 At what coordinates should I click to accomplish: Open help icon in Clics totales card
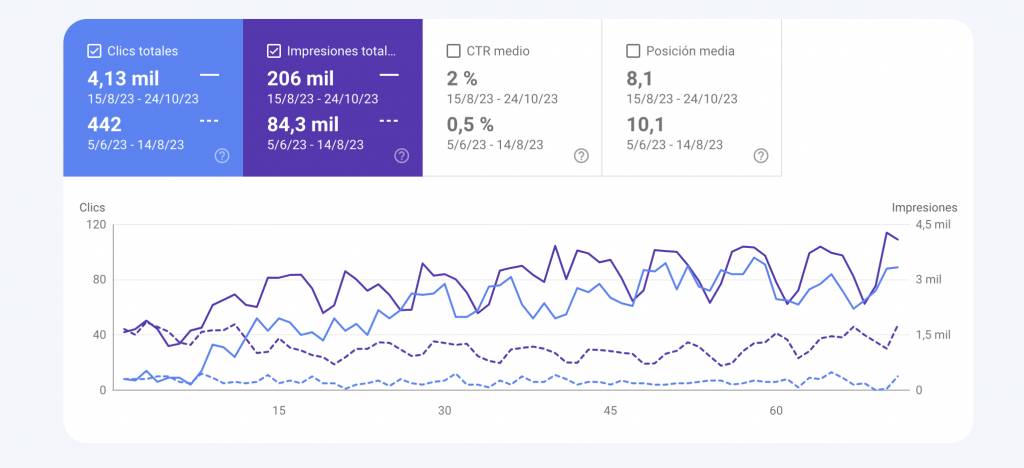(222, 155)
